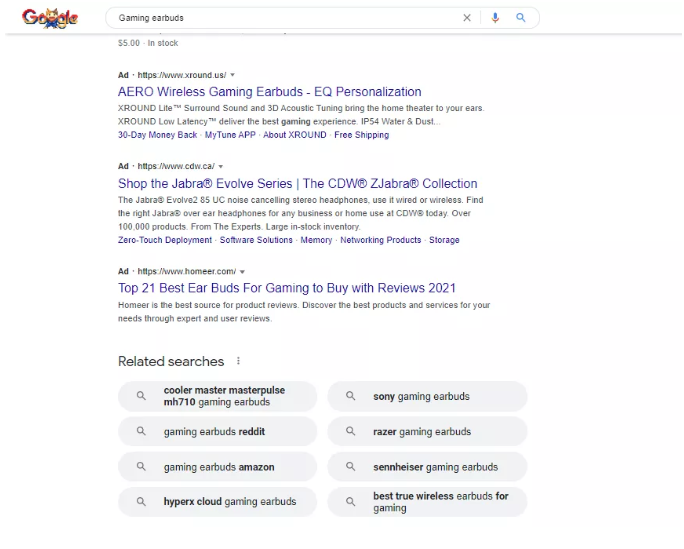Clear the search box with X icon
The width and height of the screenshot is (684, 549).
pyautogui.click(x=466, y=18)
